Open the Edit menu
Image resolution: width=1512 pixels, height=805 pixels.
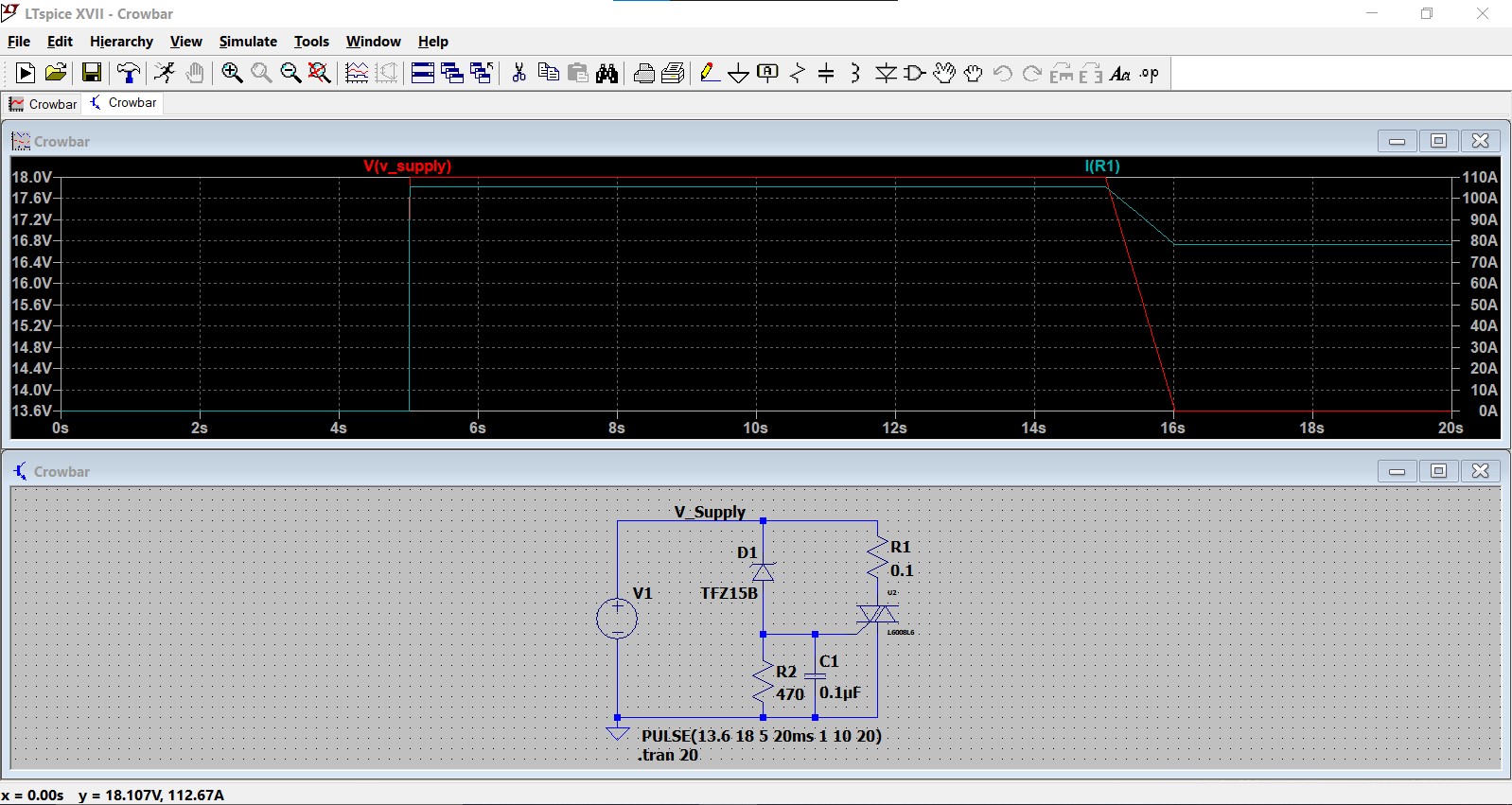(60, 42)
